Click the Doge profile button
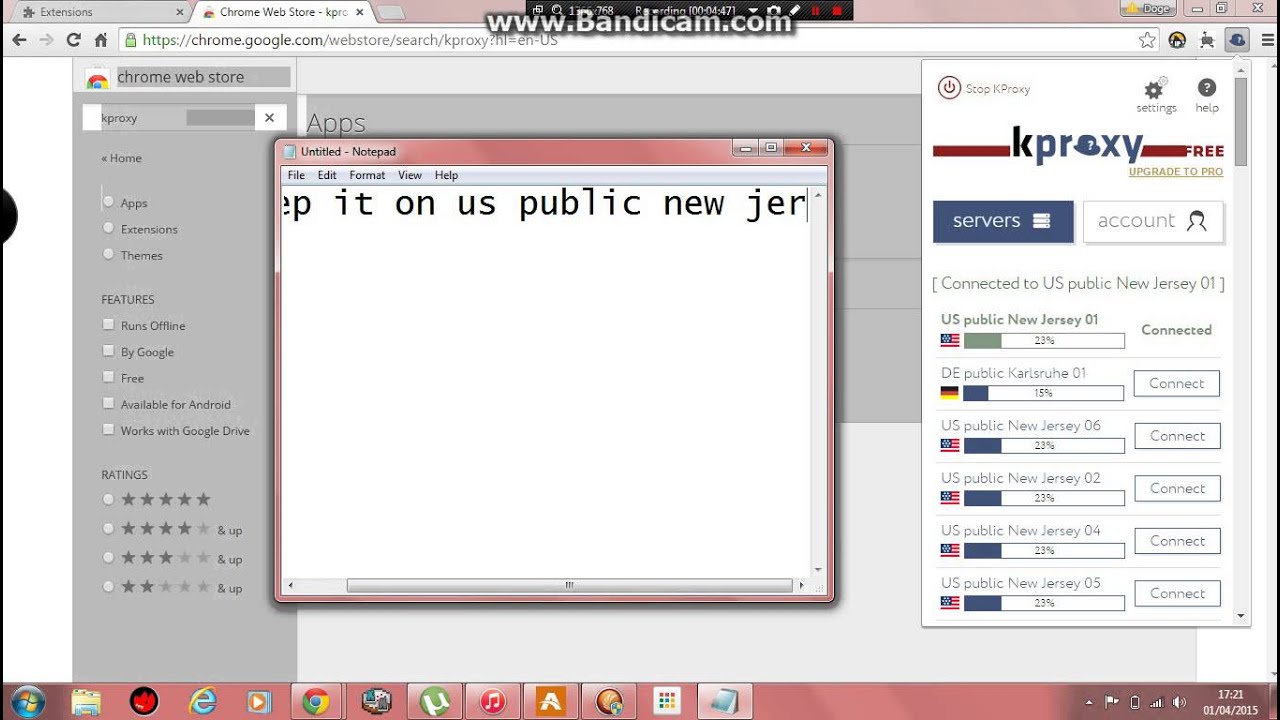 [1147, 8]
